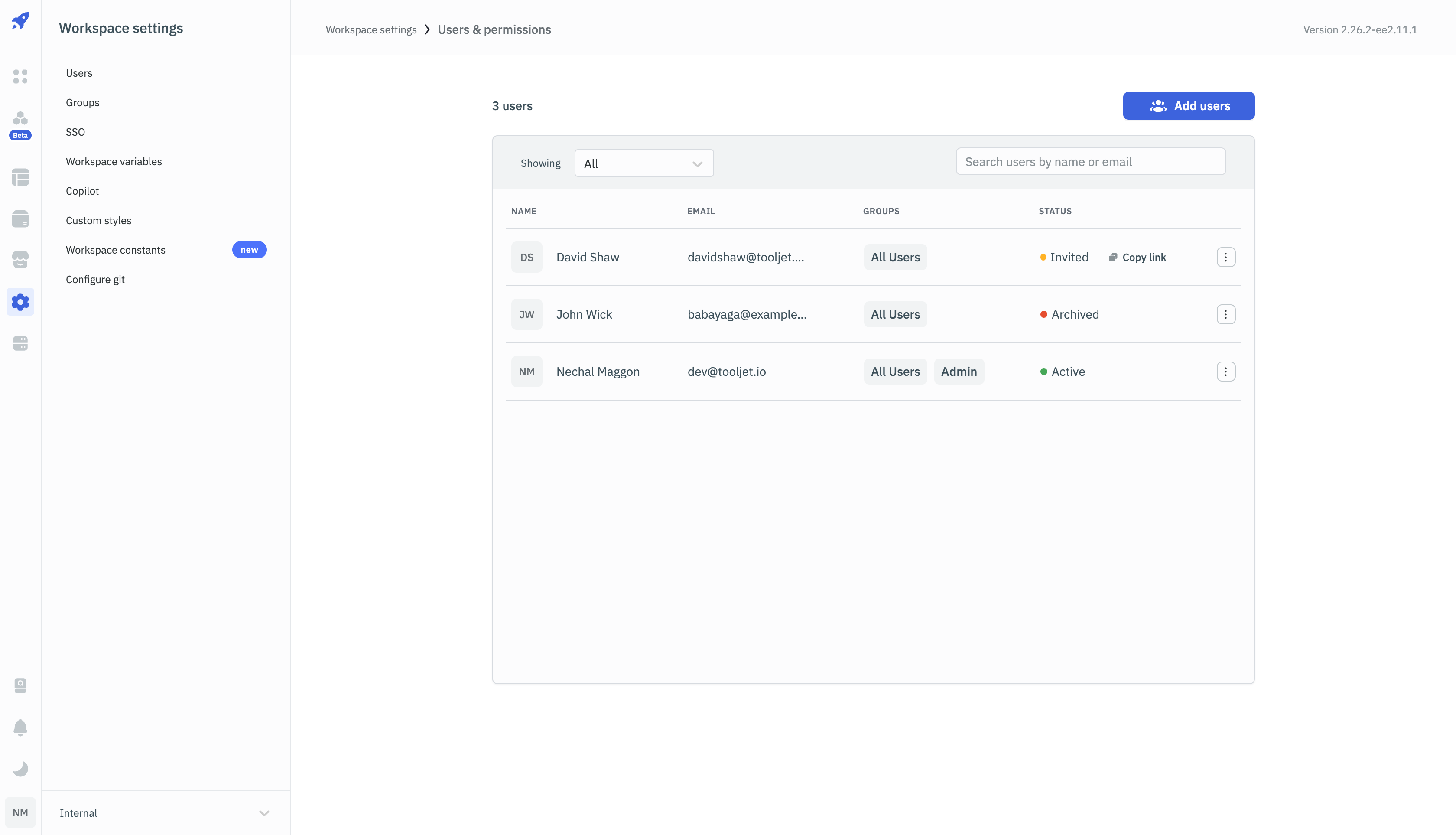Select Groups in settings menu
Screen dimensions: 1456x835
point(82,103)
